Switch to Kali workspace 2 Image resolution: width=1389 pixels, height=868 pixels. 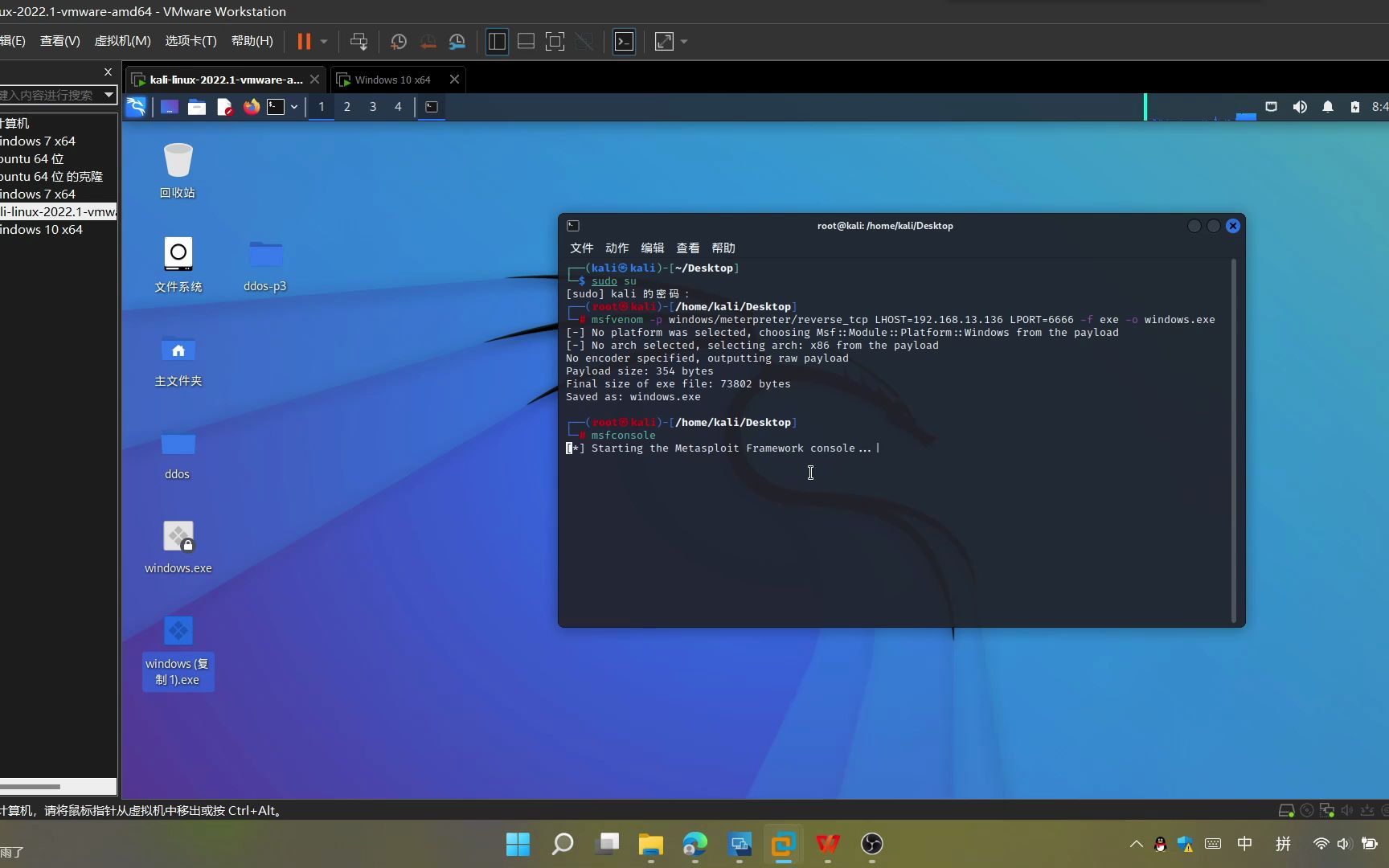[x=347, y=107]
